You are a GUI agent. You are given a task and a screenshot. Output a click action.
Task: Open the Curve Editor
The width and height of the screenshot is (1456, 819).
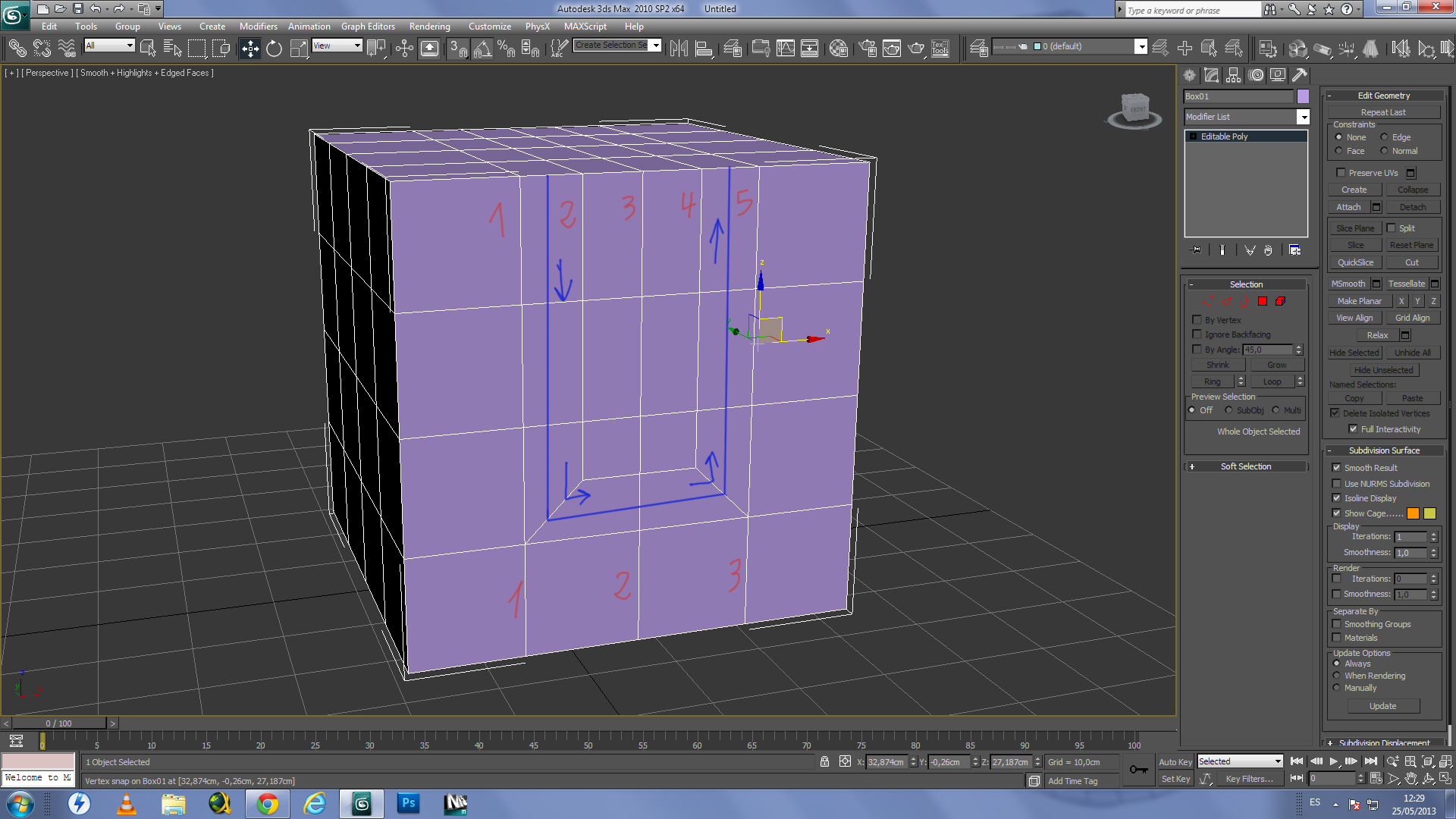785,49
